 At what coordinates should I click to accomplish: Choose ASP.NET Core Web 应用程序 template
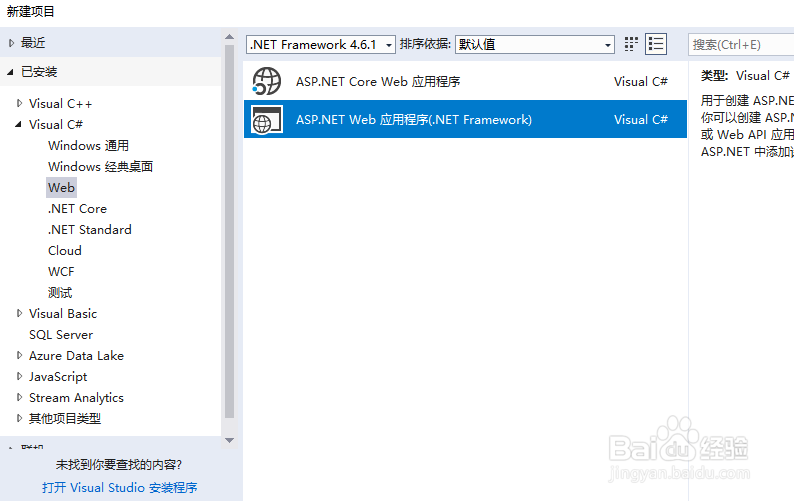[465, 81]
